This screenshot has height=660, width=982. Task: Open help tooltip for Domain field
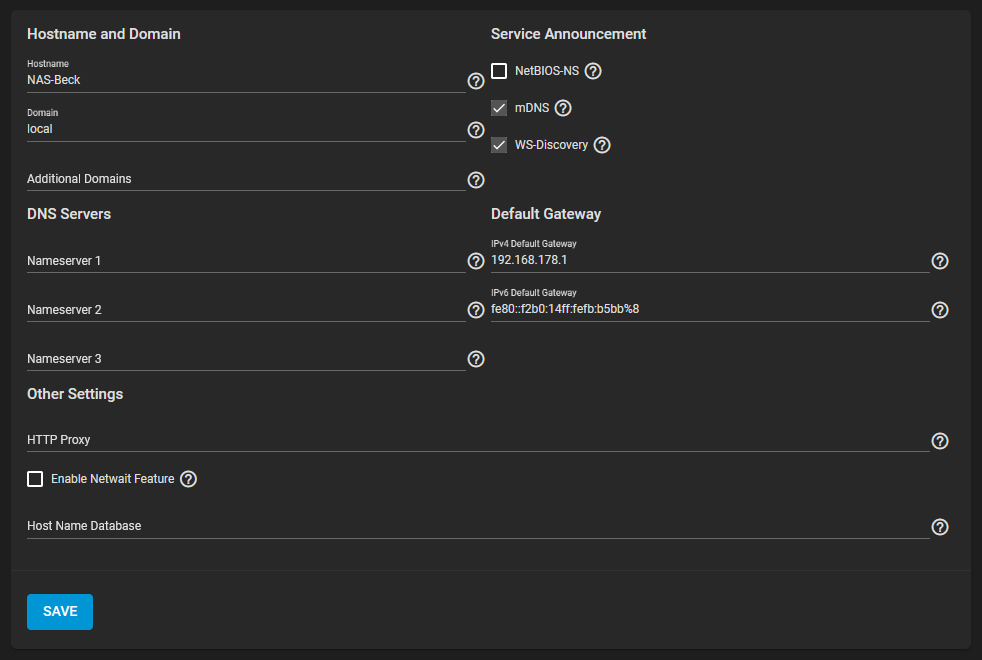click(x=476, y=130)
